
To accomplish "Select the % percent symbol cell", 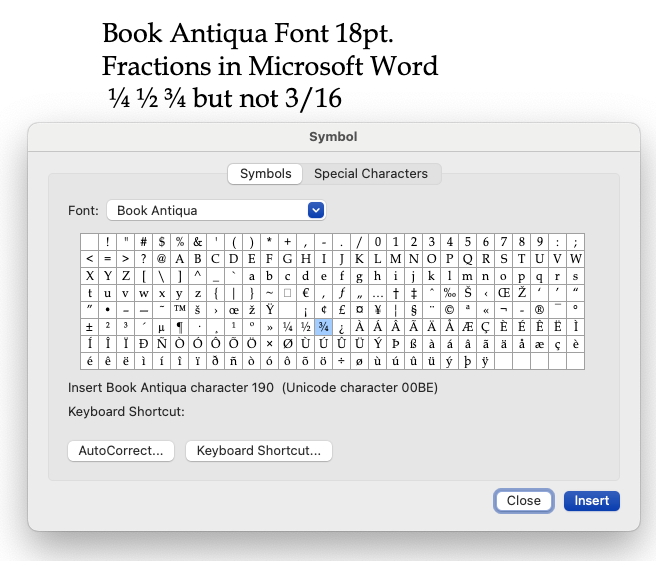I will pos(179,242).
